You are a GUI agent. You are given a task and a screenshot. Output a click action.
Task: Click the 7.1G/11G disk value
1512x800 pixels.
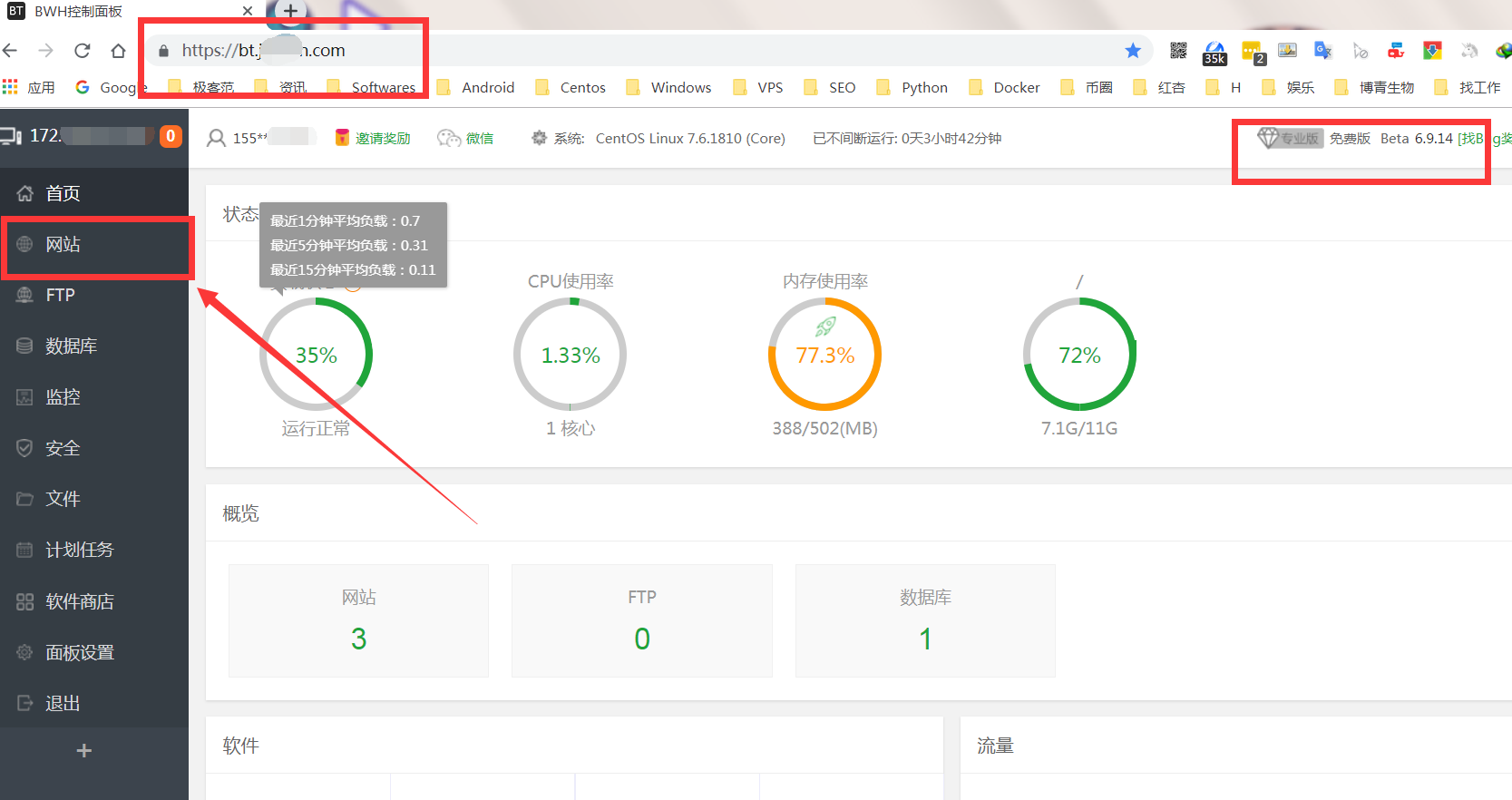1079,428
